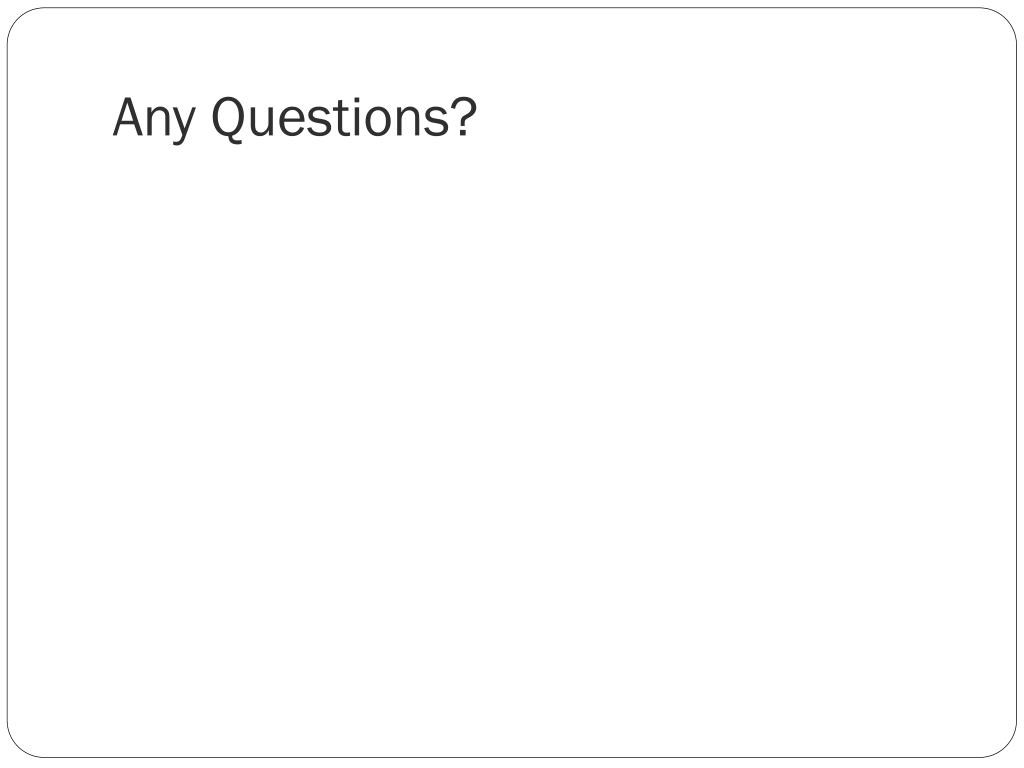This screenshot has height=768, width=1024.
Task: Click the bottom edge of the slide border
Action: [512, 758]
